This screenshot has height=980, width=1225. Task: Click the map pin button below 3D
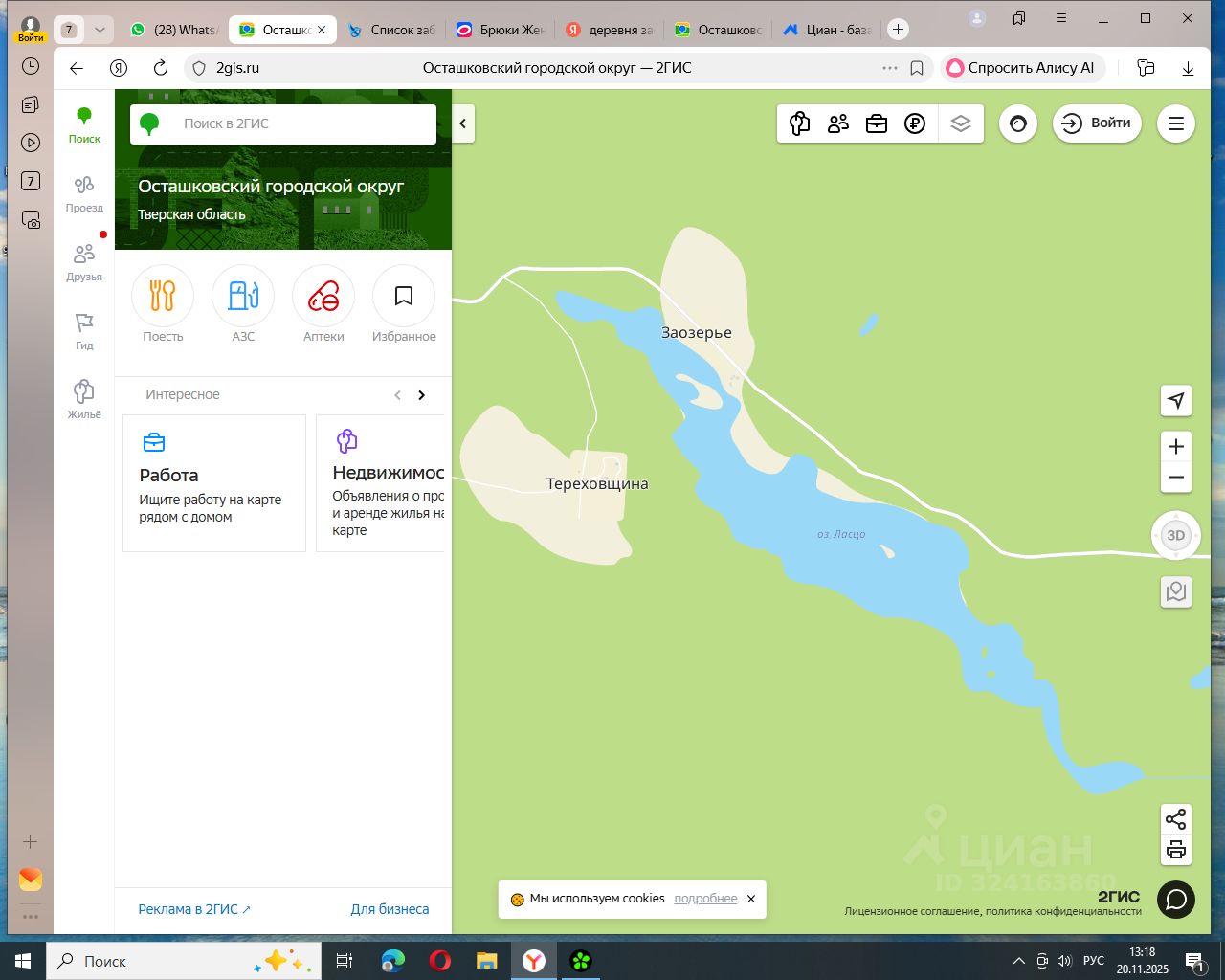(1176, 591)
